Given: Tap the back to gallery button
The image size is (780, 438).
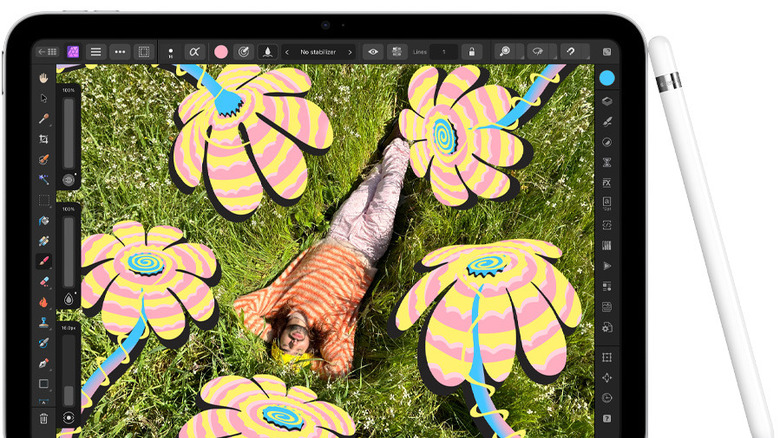Looking at the screenshot, I should pyautogui.click(x=46, y=51).
